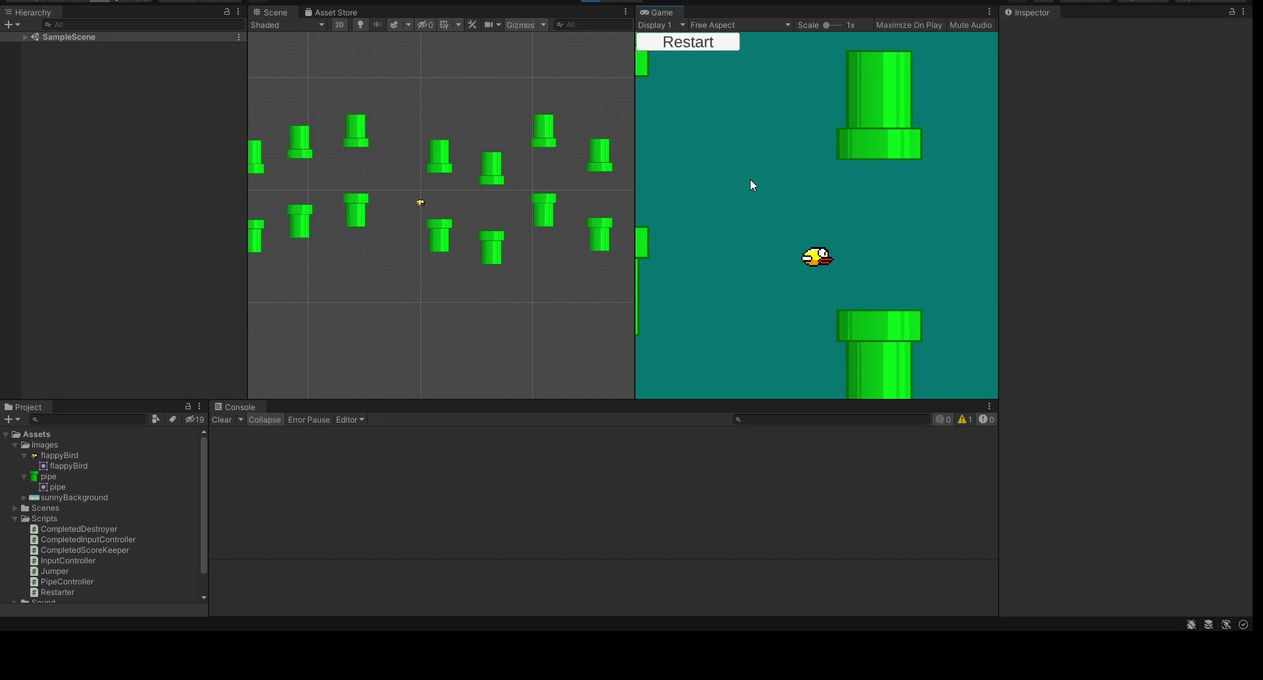Viewport: 1263px width, 680px height.
Task: Open Game view panel options menu
Action: coord(989,12)
